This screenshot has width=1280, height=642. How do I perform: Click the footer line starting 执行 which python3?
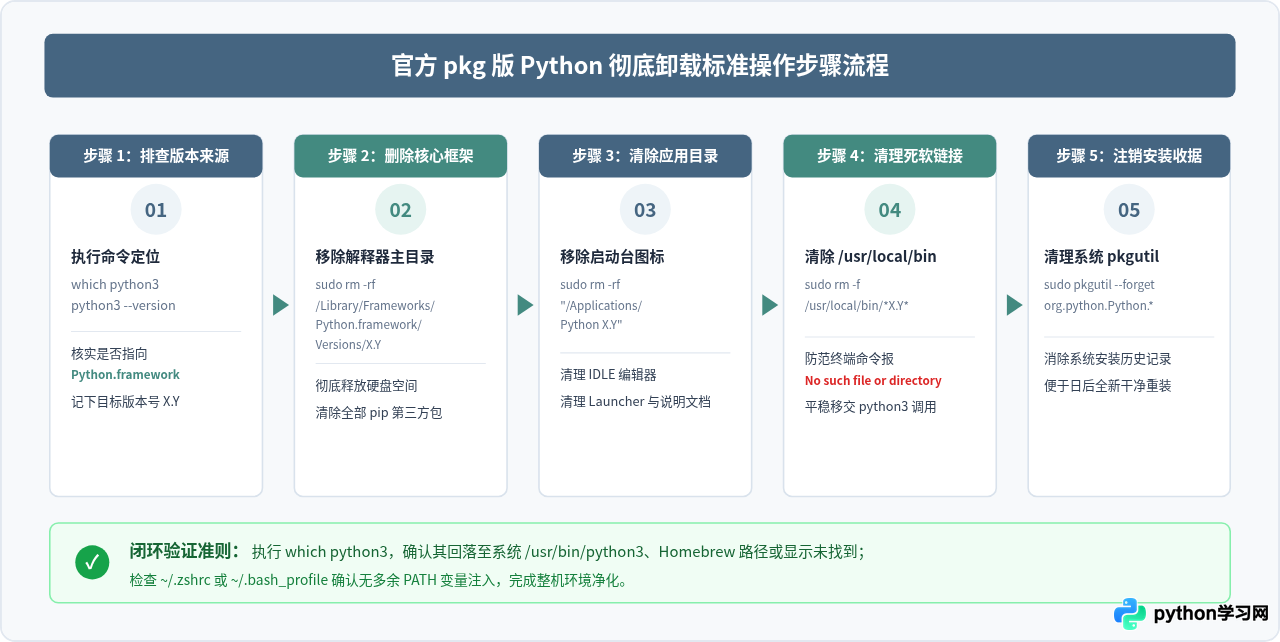[558, 552]
